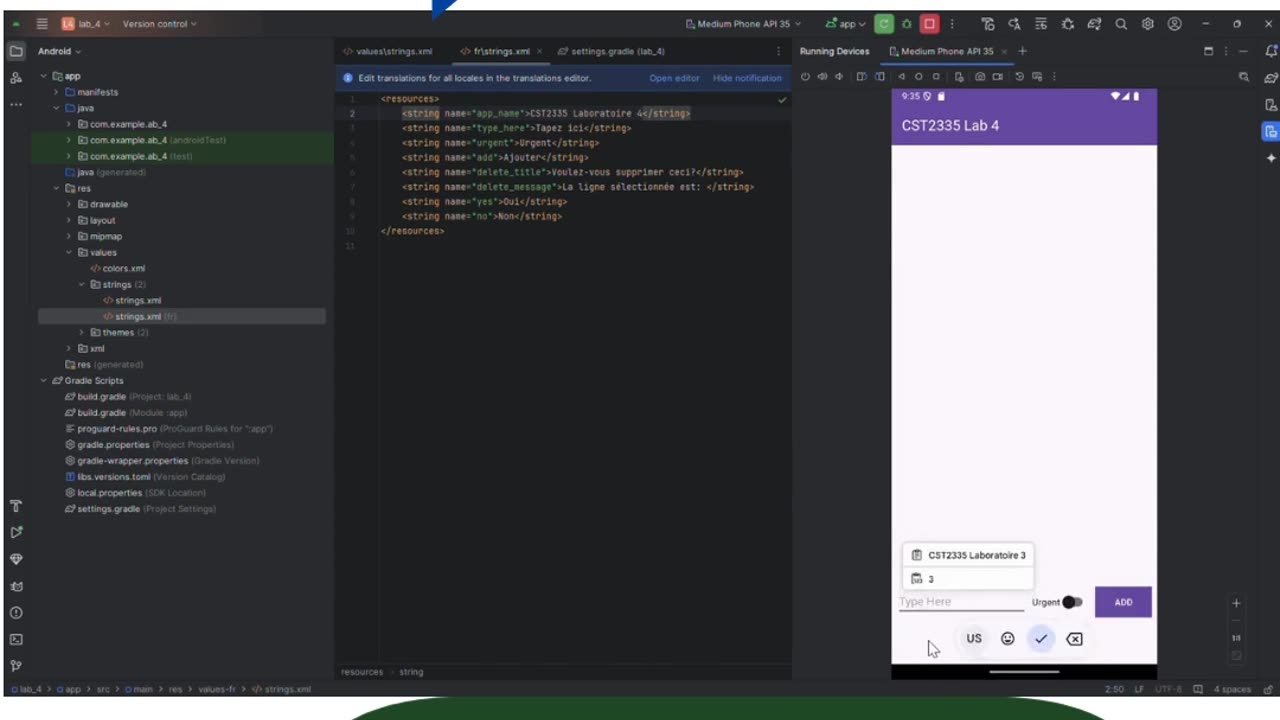Image resolution: width=1280 pixels, height=720 pixels.
Task: Open Search Everywhere magnifier icon
Action: click(x=1121, y=24)
